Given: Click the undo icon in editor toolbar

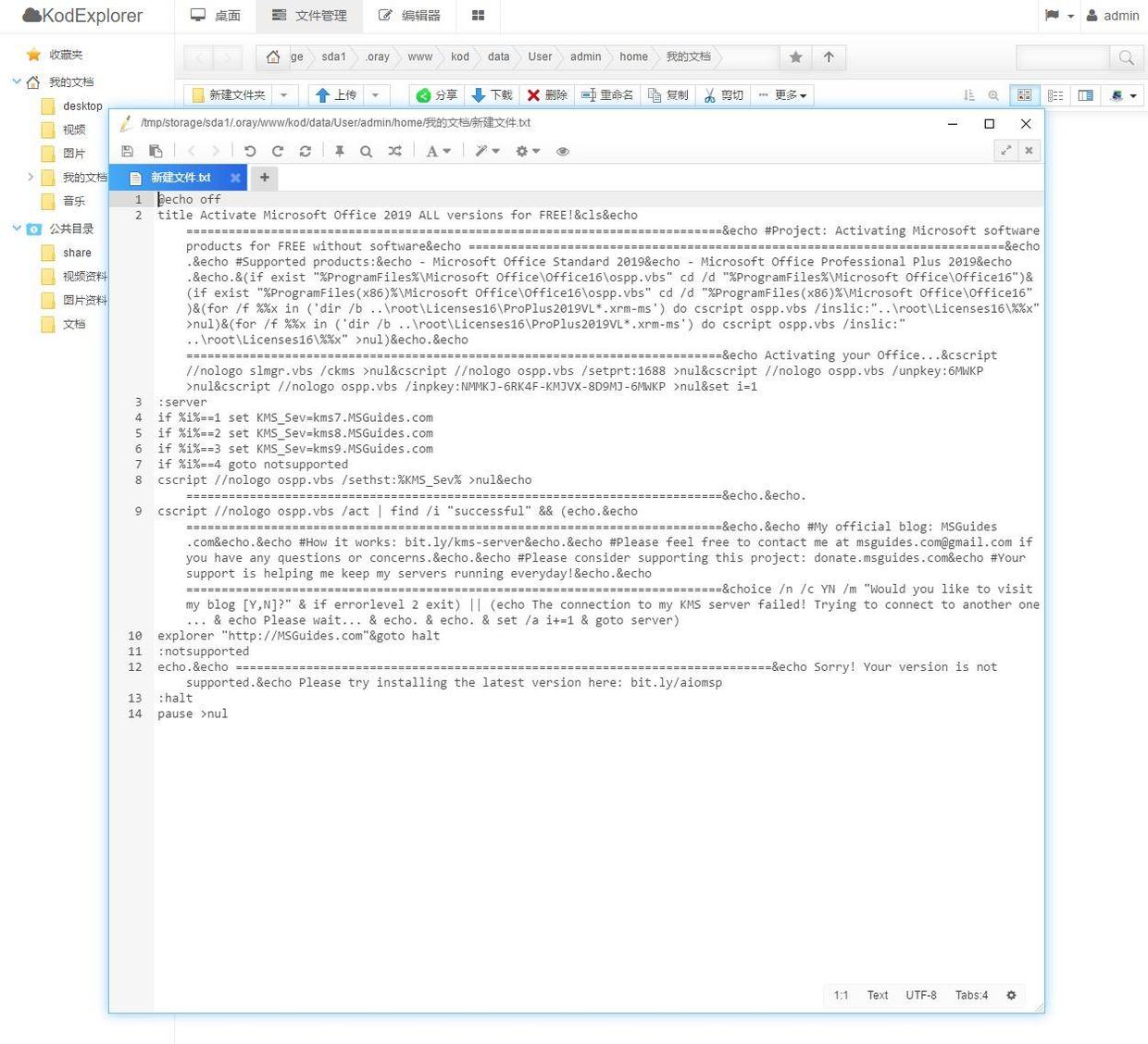Looking at the screenshot, I should 250,151.
